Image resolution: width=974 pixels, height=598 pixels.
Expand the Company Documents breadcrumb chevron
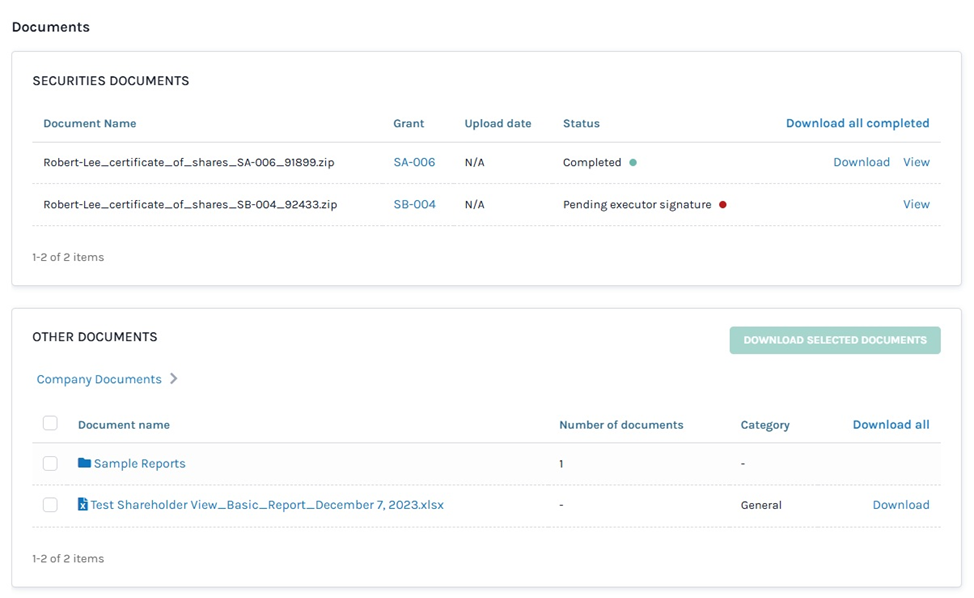coord(174,379)
